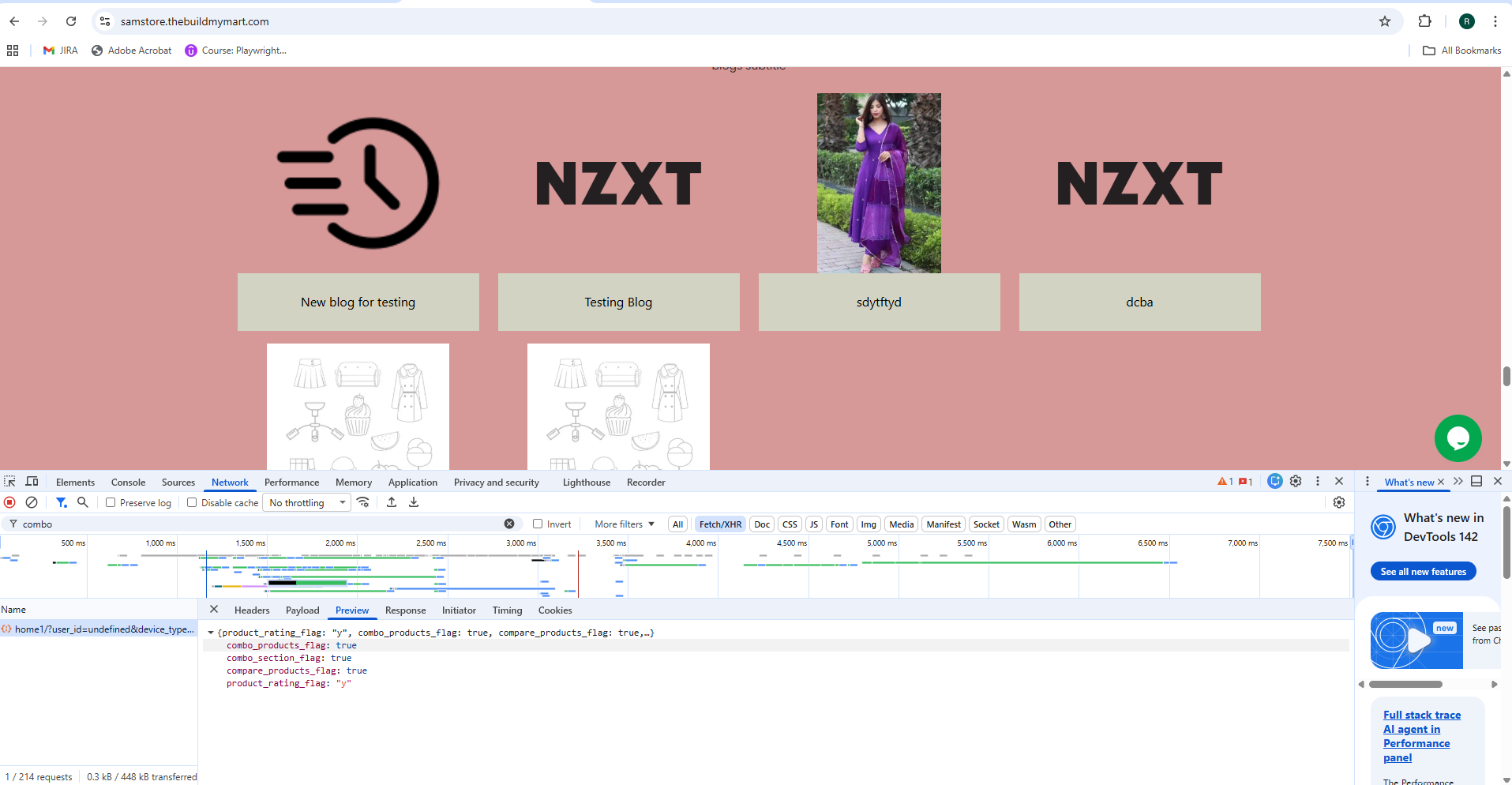Switch to the Elements tab
The image size is (1512, 785).
click(75, 482)
